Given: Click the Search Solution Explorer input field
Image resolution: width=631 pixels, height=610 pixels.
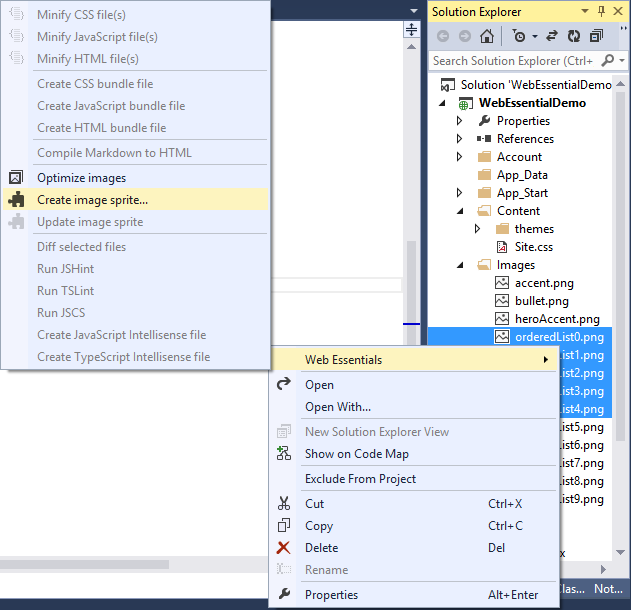Looking at the screenshot, I should (514, 61).
